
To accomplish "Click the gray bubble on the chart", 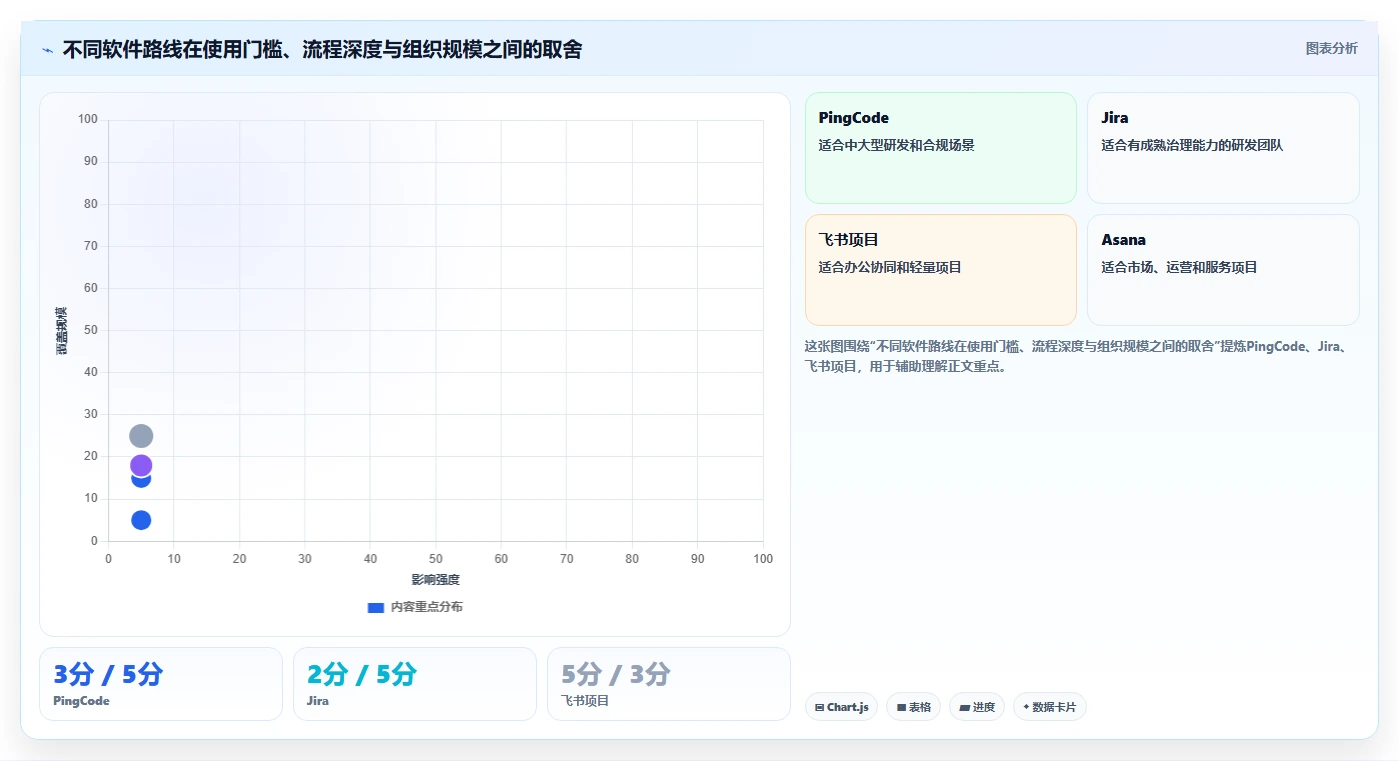I will 141,436.
